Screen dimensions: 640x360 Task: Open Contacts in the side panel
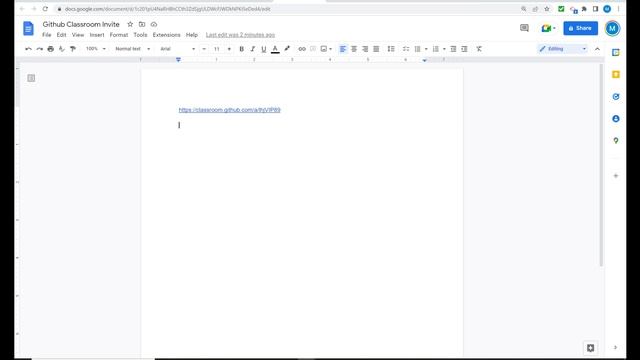click(616, 118)
